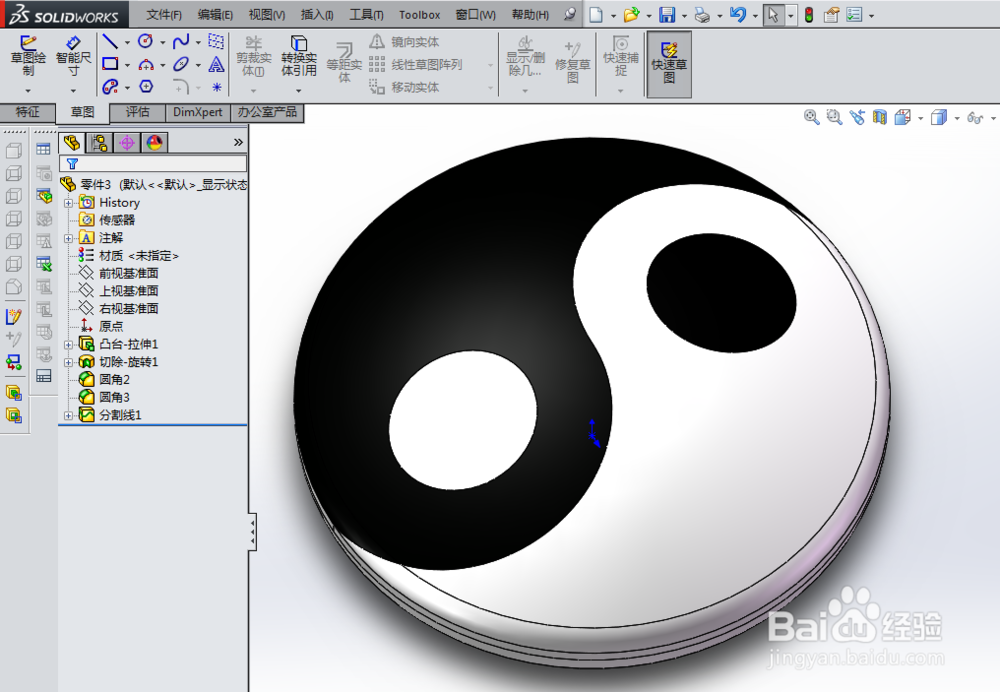Open the 工具(T) menu

pos(366,15)
